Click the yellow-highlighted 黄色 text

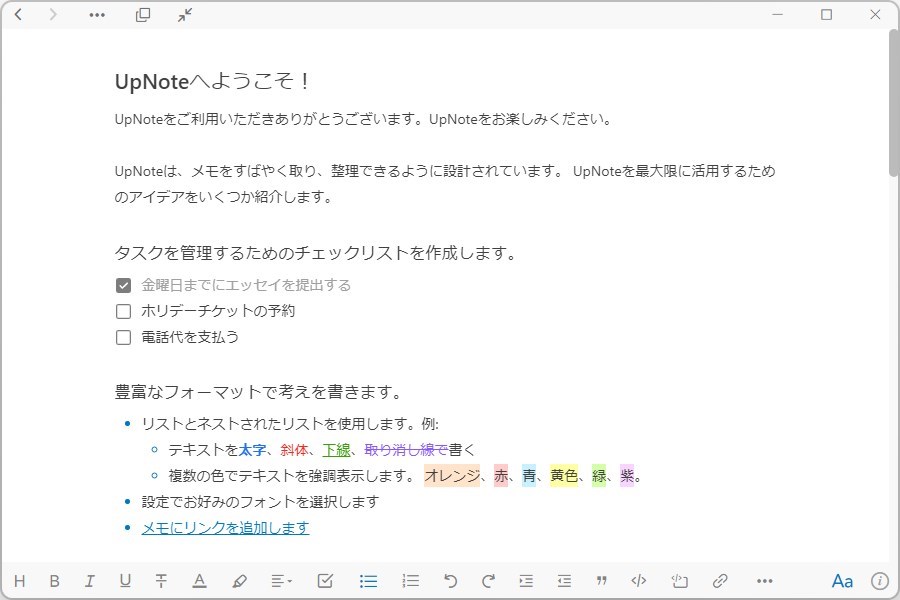(x=564, y=475)
